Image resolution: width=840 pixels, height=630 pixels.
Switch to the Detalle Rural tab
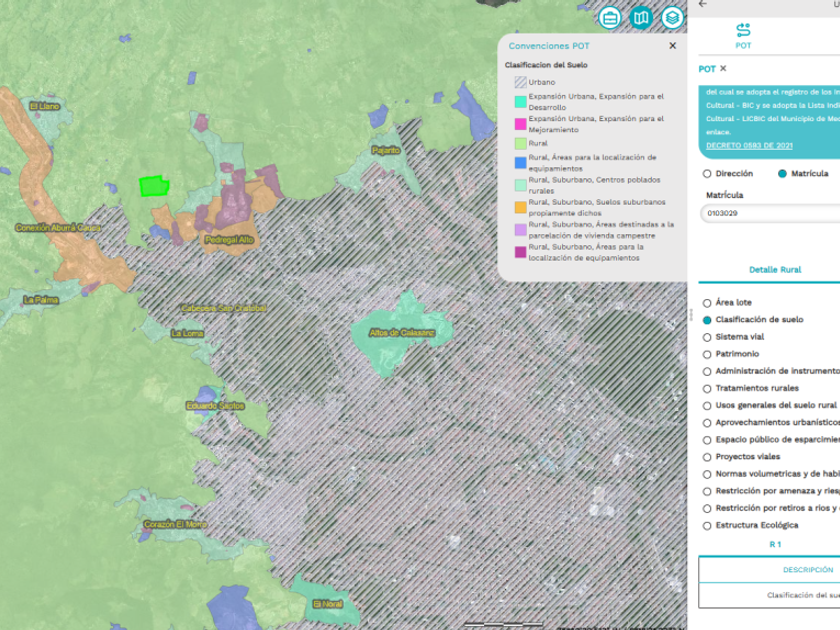775,269
